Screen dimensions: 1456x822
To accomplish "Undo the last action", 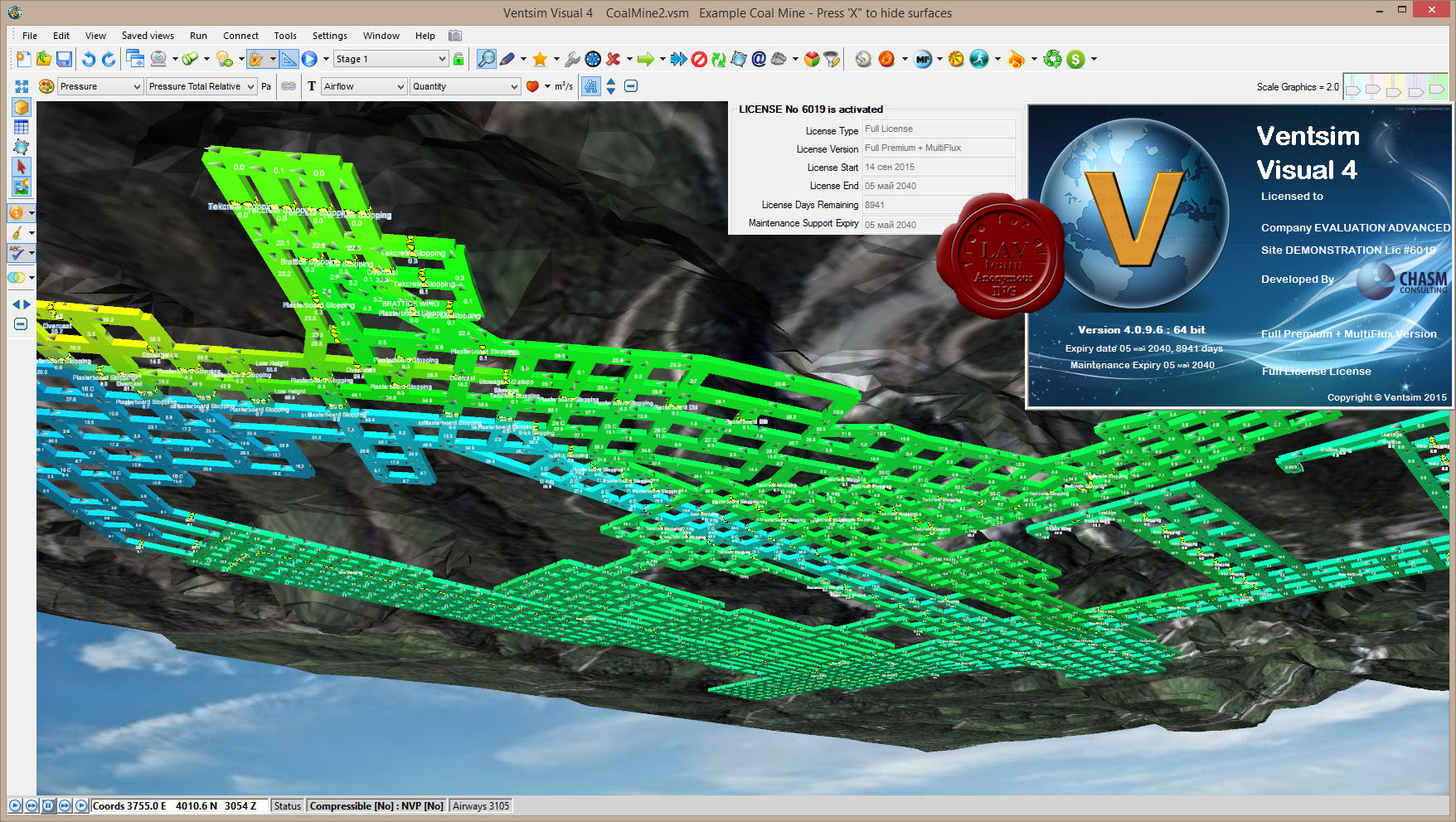I will click(88, 59).
